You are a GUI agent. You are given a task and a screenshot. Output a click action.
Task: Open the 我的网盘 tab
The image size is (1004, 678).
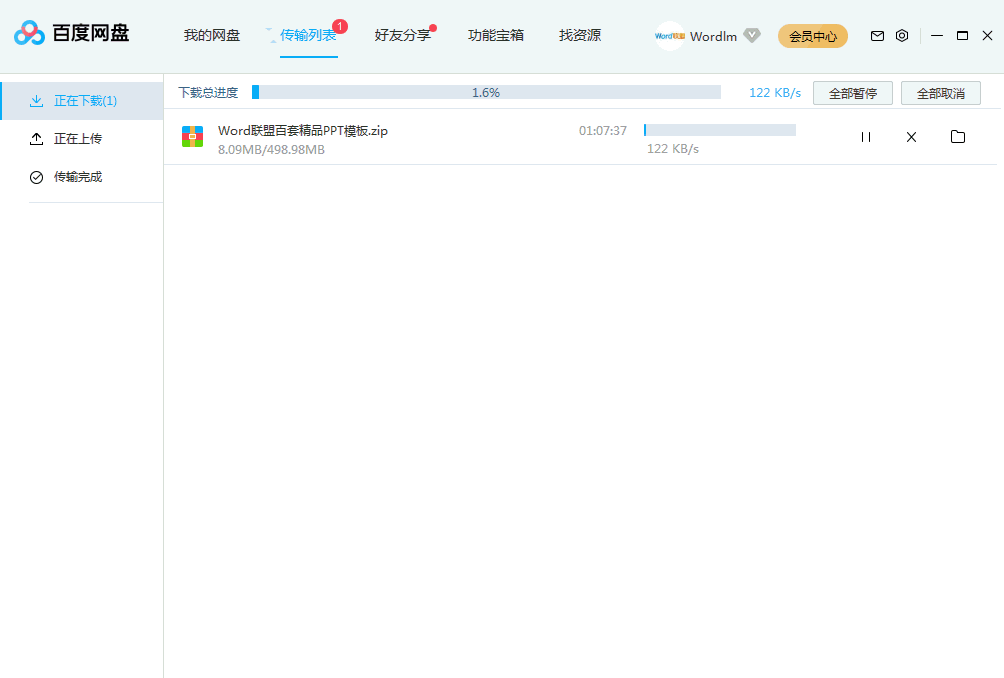point(211,35)
